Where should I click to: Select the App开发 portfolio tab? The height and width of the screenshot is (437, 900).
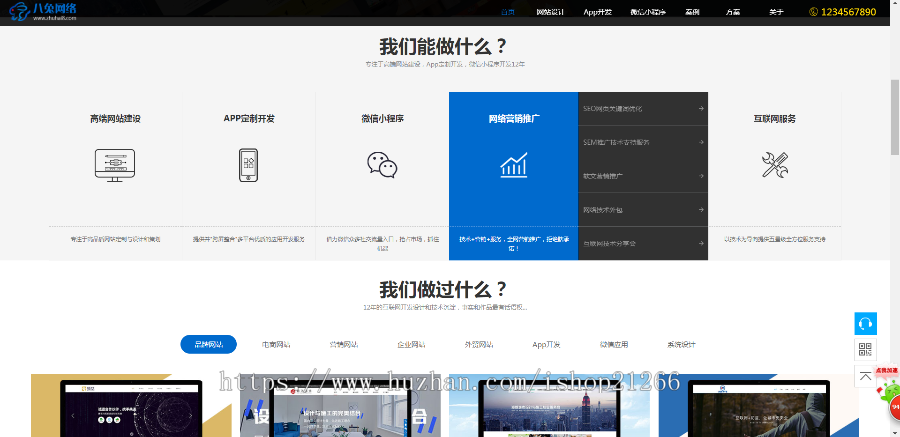coord(546,345)
